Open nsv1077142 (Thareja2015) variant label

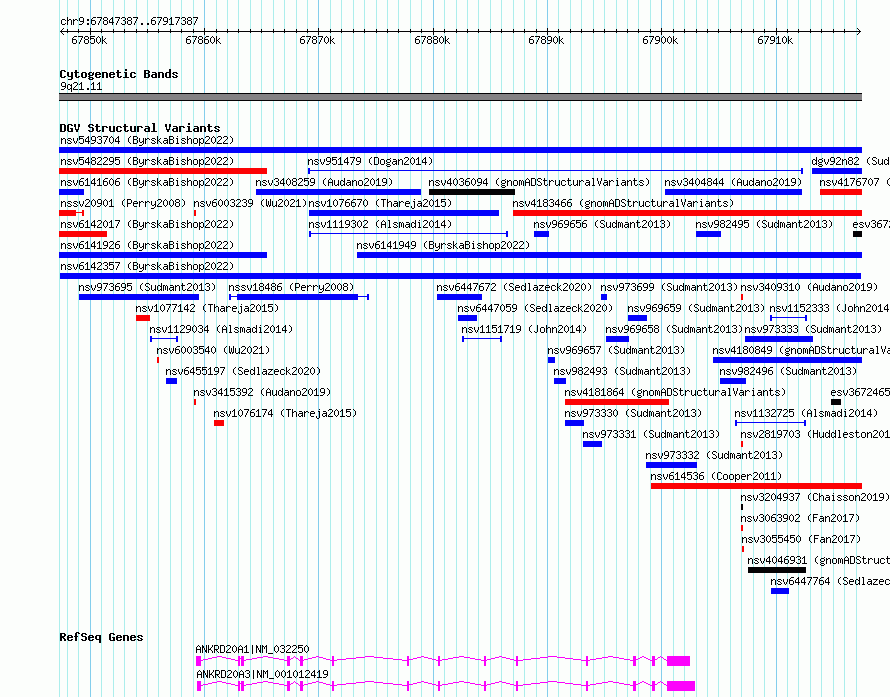[x=207, y=308]
